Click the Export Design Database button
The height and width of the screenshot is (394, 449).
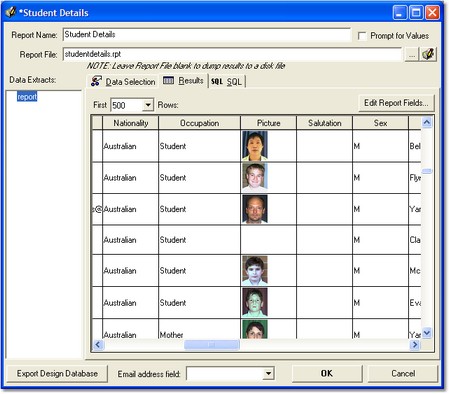[57, 373]
